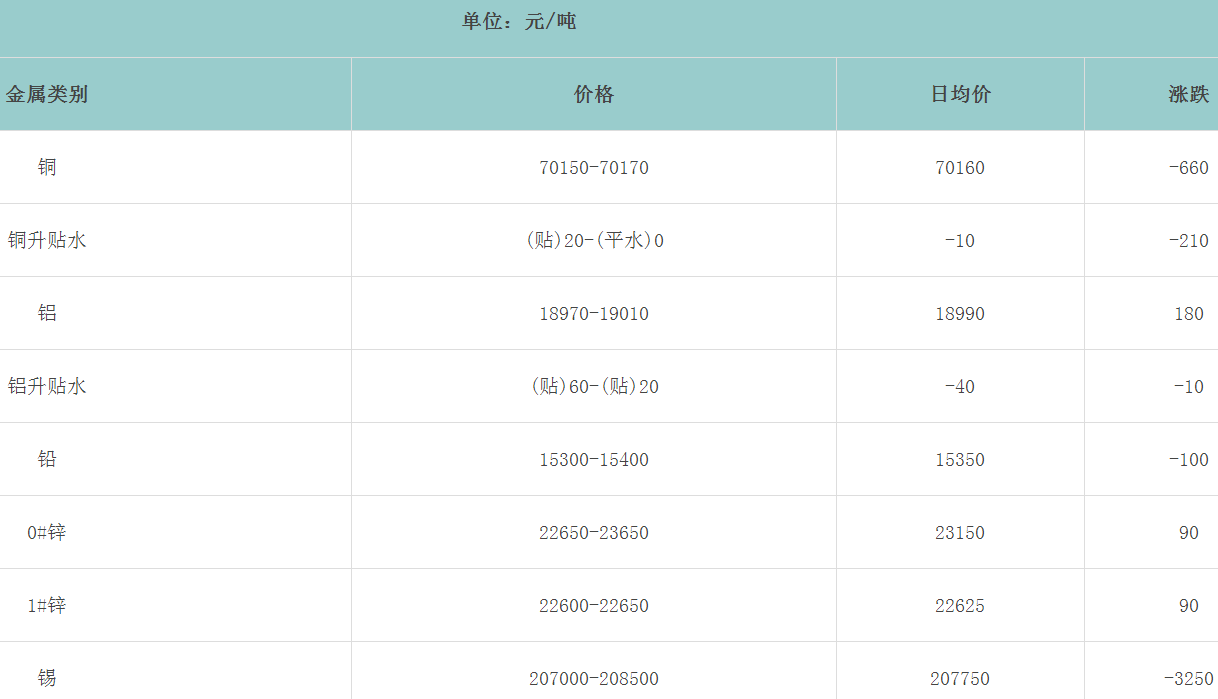Click the 价格 column header
Viewport: 1218px width, 699px height.
[594, 95]
